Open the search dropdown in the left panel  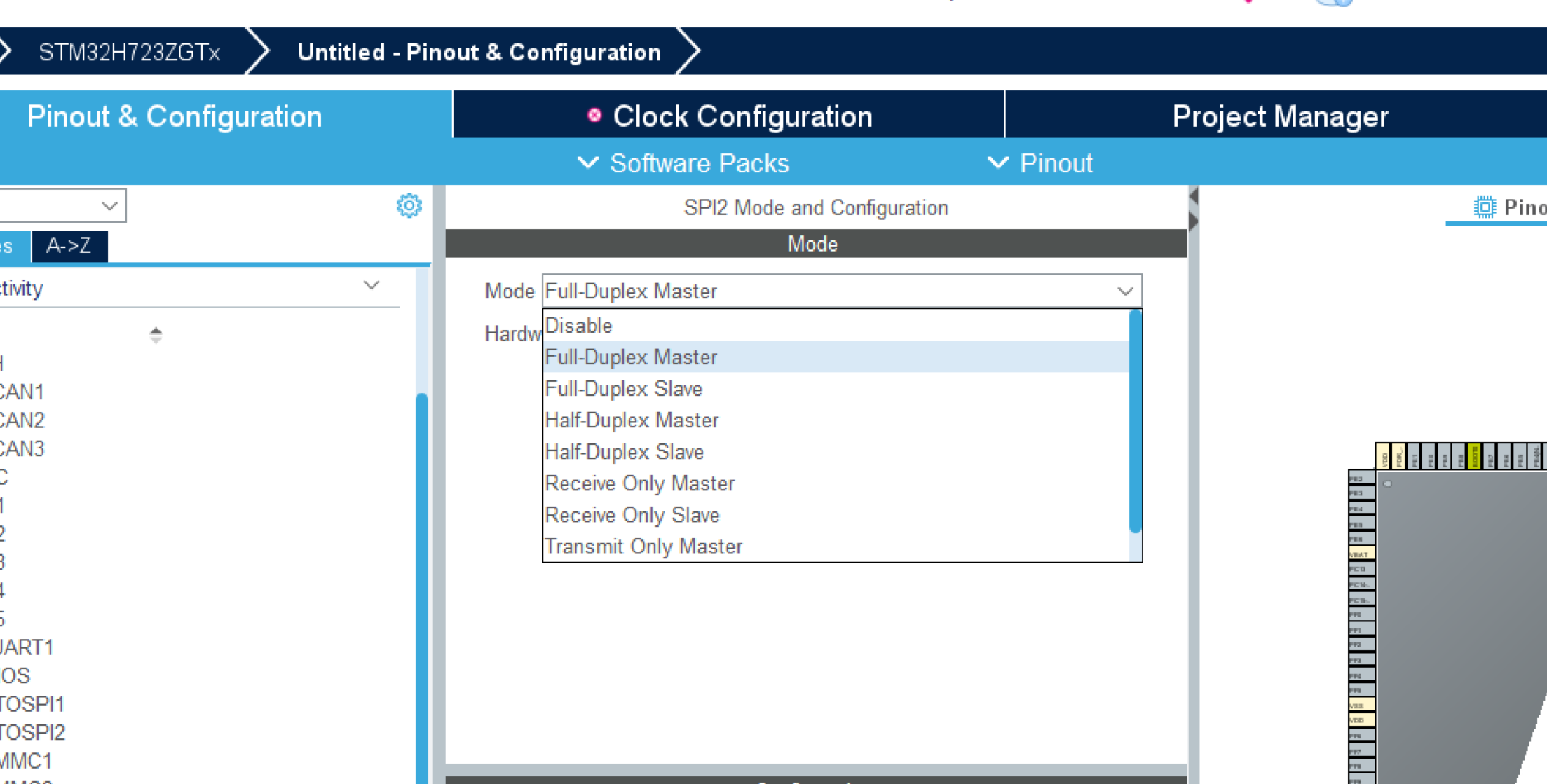(109, 206)
